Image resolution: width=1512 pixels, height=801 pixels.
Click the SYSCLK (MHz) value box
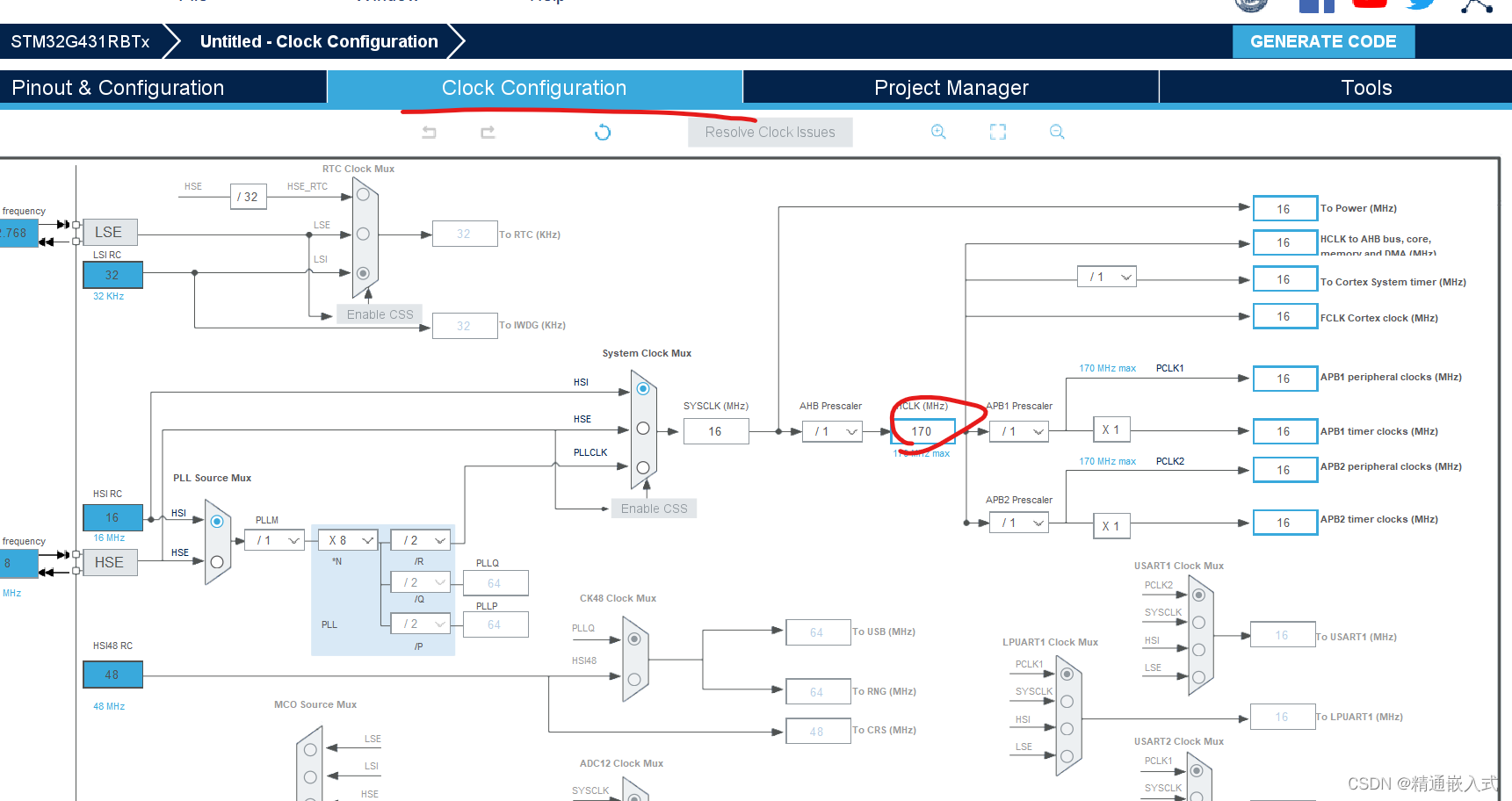click(716, 431)
